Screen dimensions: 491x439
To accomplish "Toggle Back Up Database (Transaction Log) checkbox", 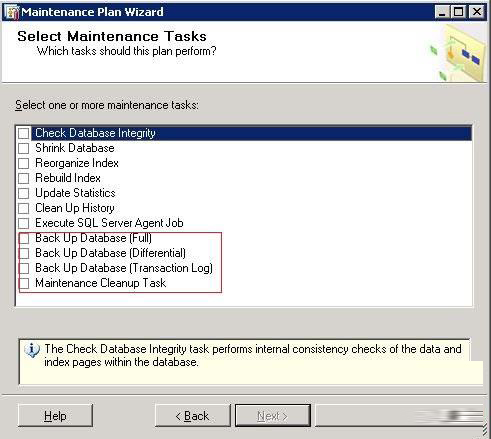I will [x=24, y=268].
